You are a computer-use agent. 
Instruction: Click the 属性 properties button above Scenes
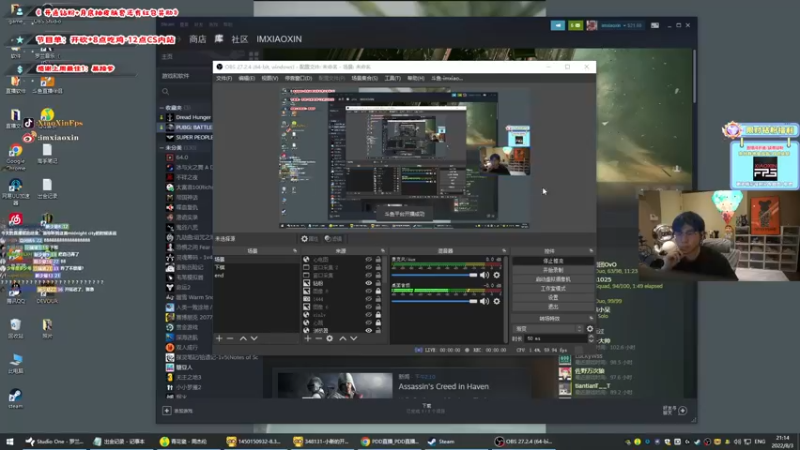[309, 239]
